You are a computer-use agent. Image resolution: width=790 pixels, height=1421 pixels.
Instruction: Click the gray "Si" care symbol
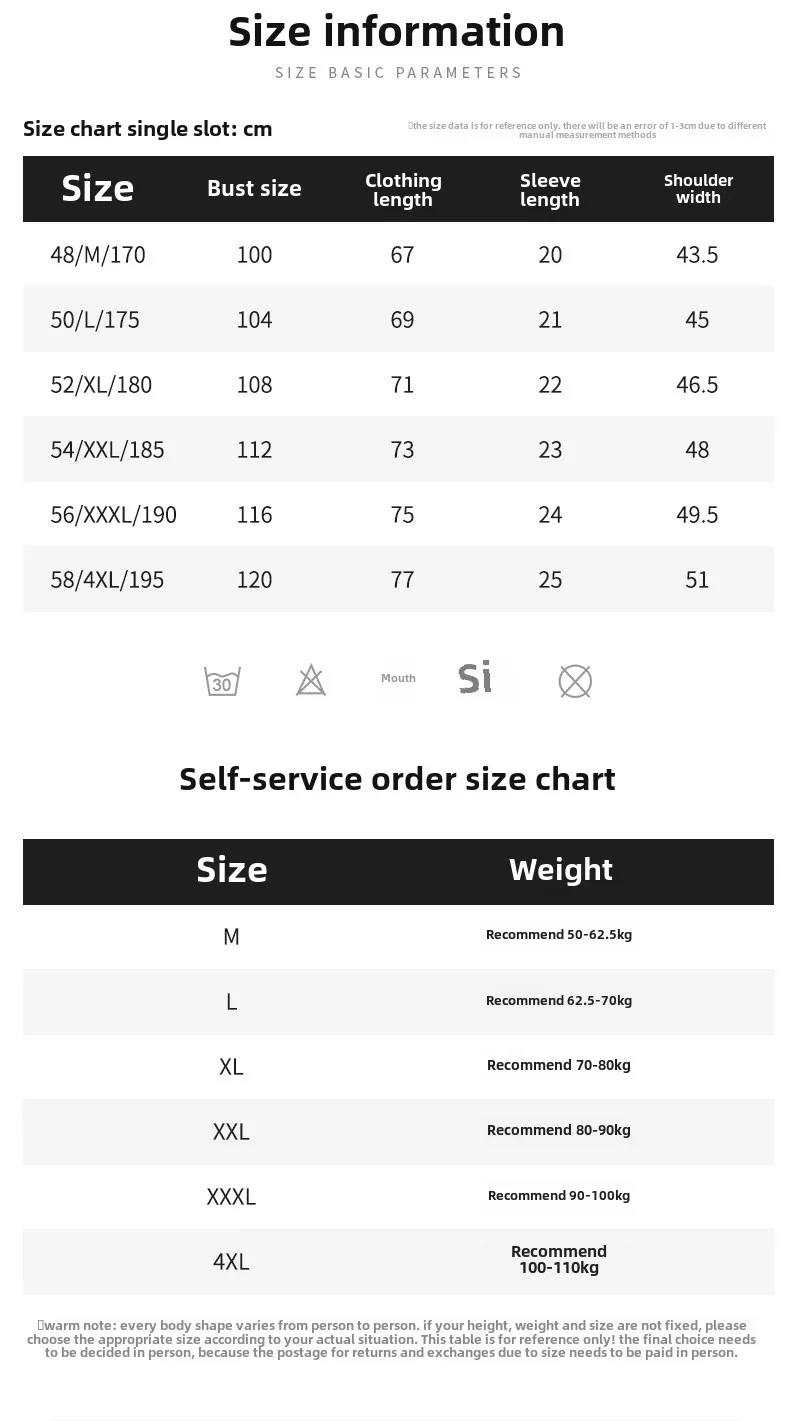476,678
